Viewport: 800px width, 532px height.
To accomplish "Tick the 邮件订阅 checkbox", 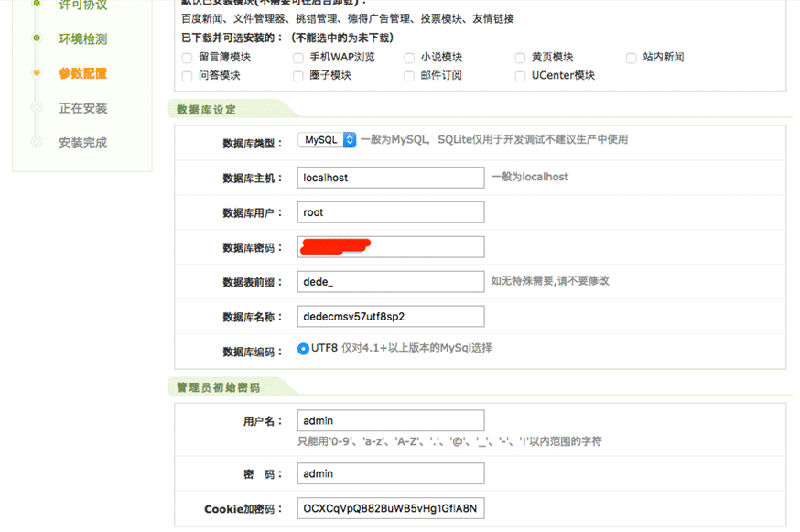I will pos(409,76).
